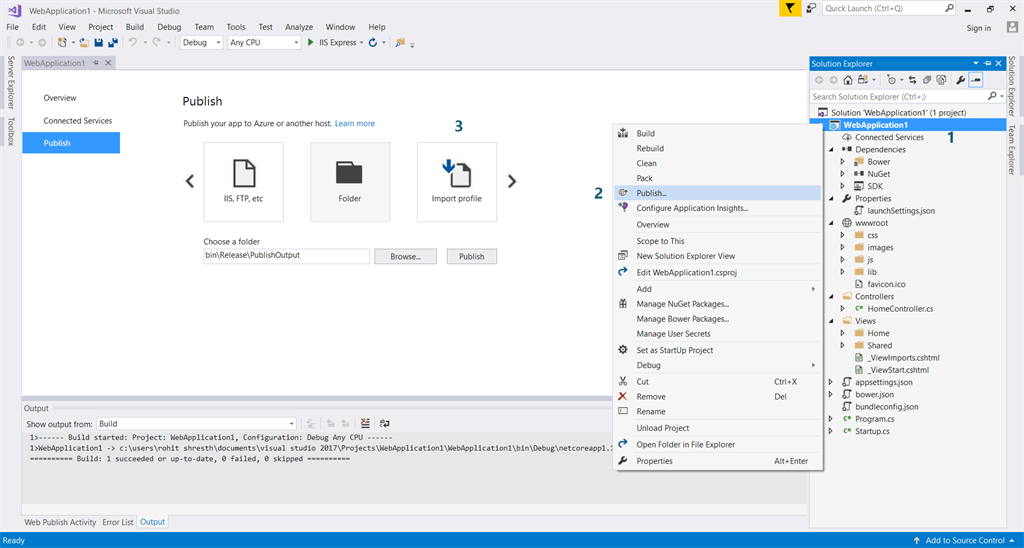1024x548 pixels.
Task: Click the Browse... button
Action: 405,256
